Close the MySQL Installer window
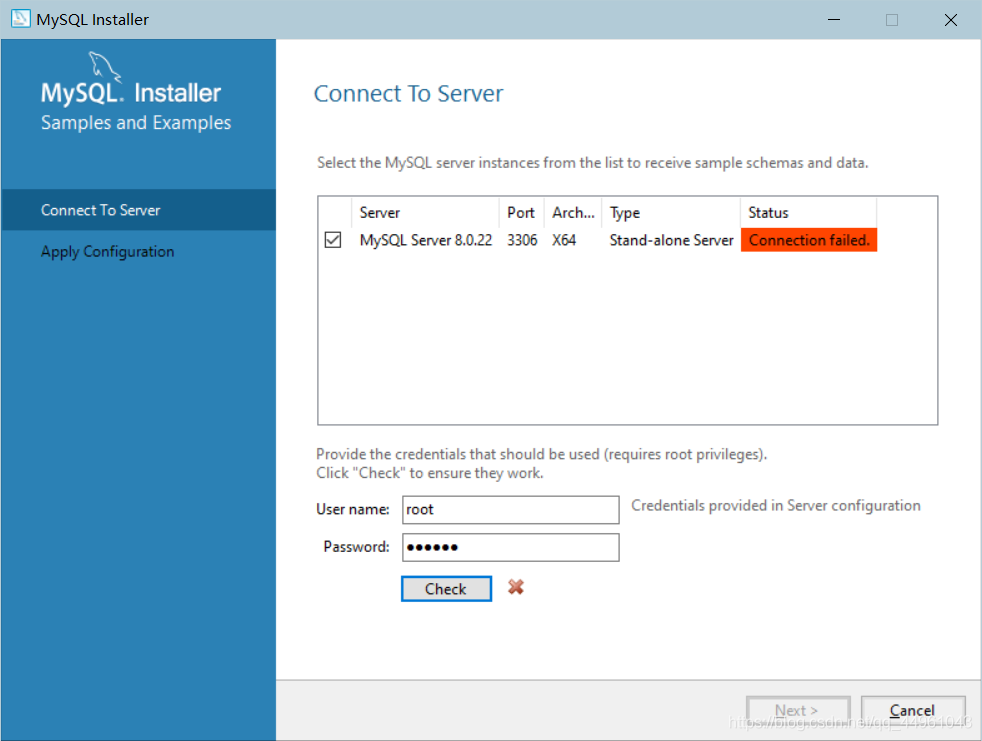The height and width of the screenshot is (741, 982). 951,19
